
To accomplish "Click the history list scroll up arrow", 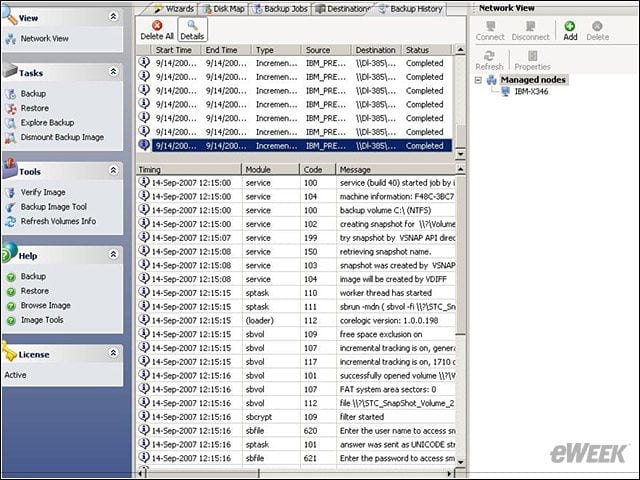I will point(460,50).
